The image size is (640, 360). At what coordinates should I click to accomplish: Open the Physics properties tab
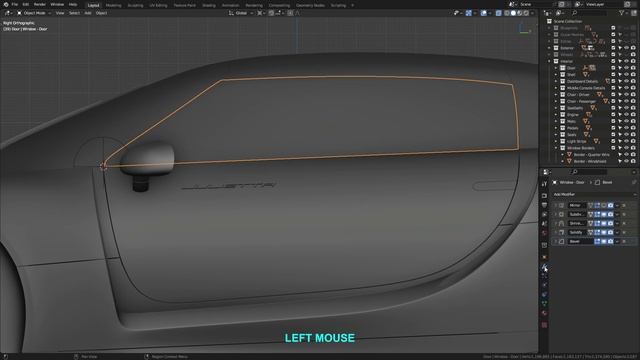544,285
